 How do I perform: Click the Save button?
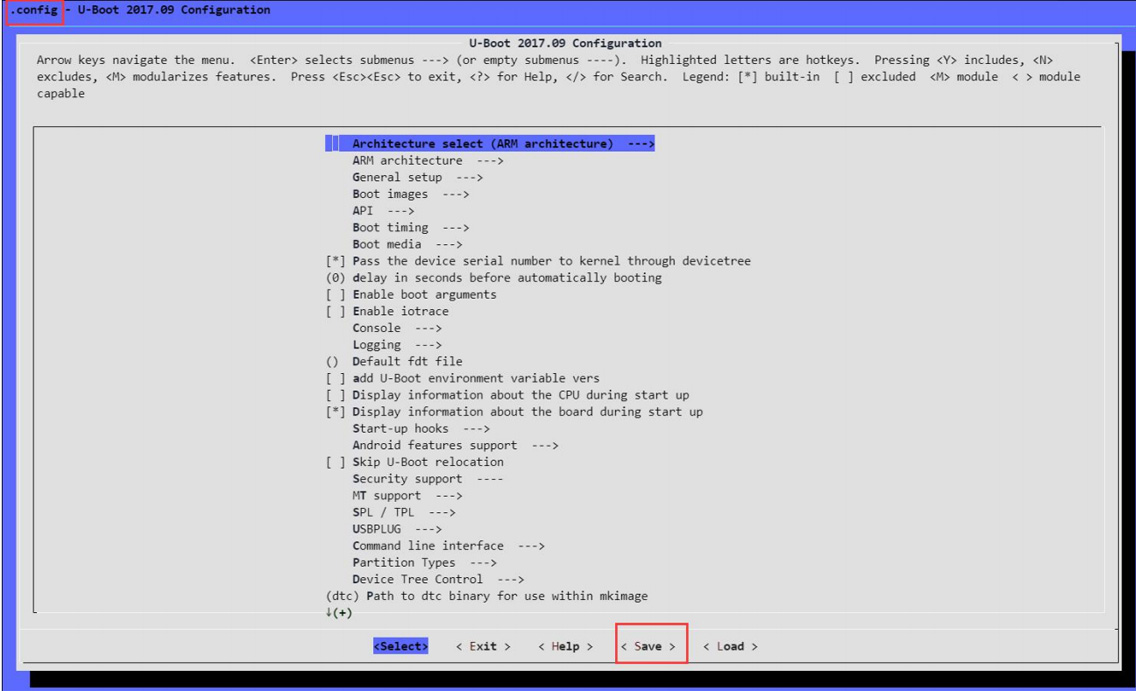click(x=648, y=646)
